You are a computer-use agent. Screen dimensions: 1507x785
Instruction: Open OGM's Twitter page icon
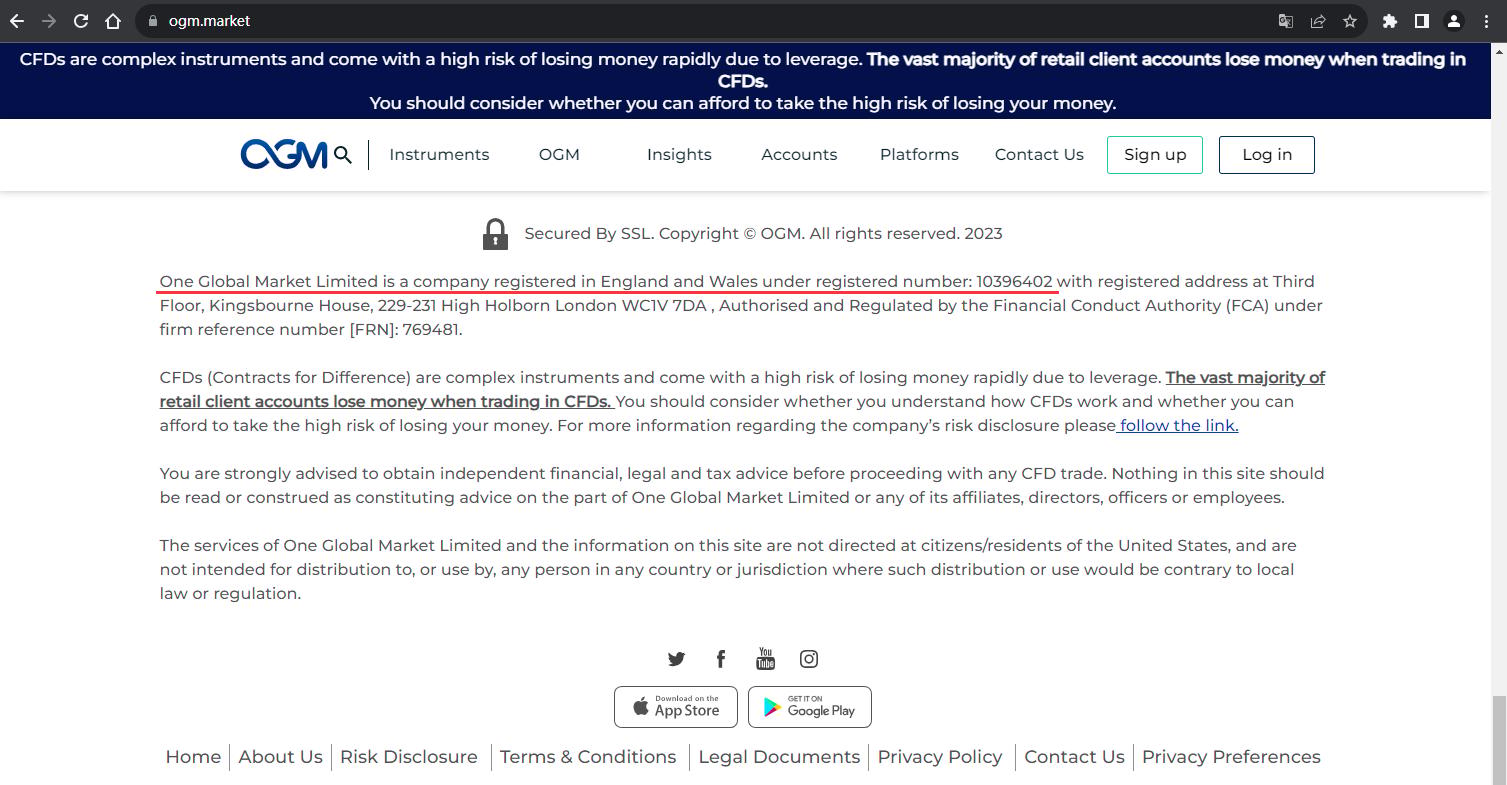(x=677, y=659)
